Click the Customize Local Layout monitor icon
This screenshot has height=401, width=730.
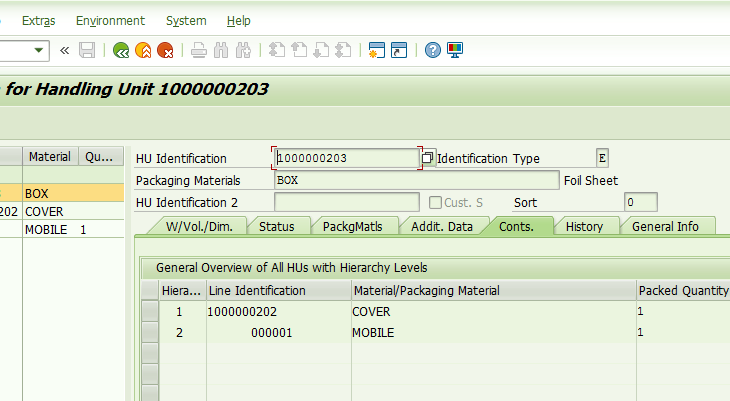tap(455, 50)
